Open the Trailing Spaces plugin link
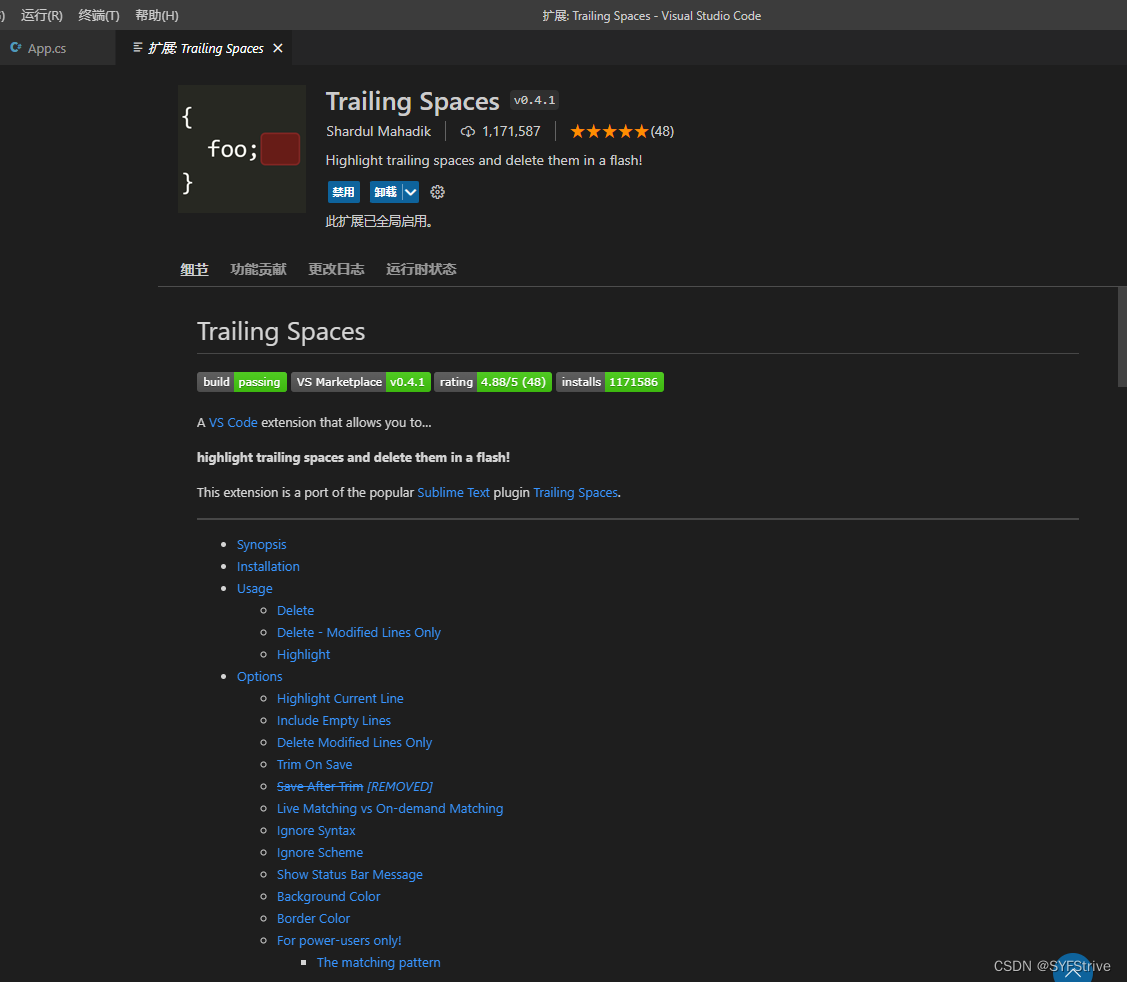Image resolution: width=1127 pixels, height=982 pixels. (x=576, y=492)
